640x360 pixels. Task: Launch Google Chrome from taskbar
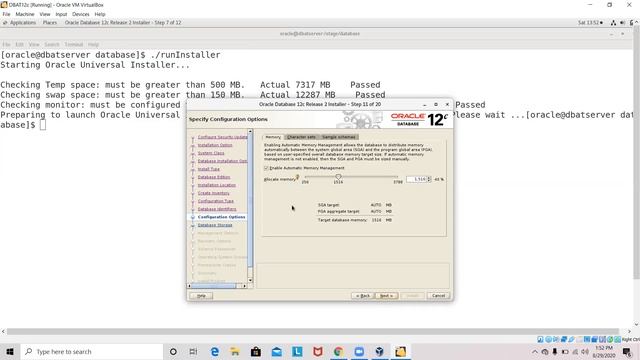338,351
